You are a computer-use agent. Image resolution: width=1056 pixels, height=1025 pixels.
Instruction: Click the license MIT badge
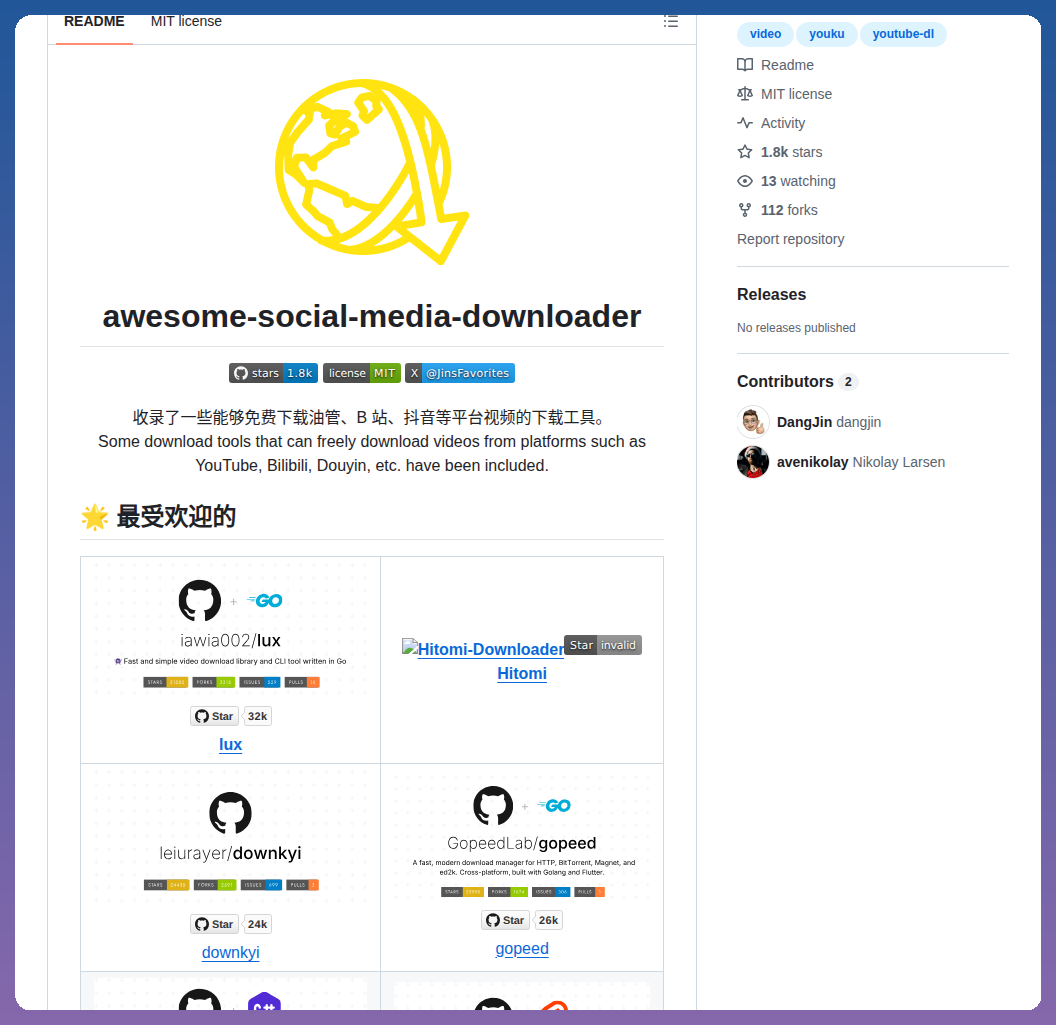click(362, 373)
